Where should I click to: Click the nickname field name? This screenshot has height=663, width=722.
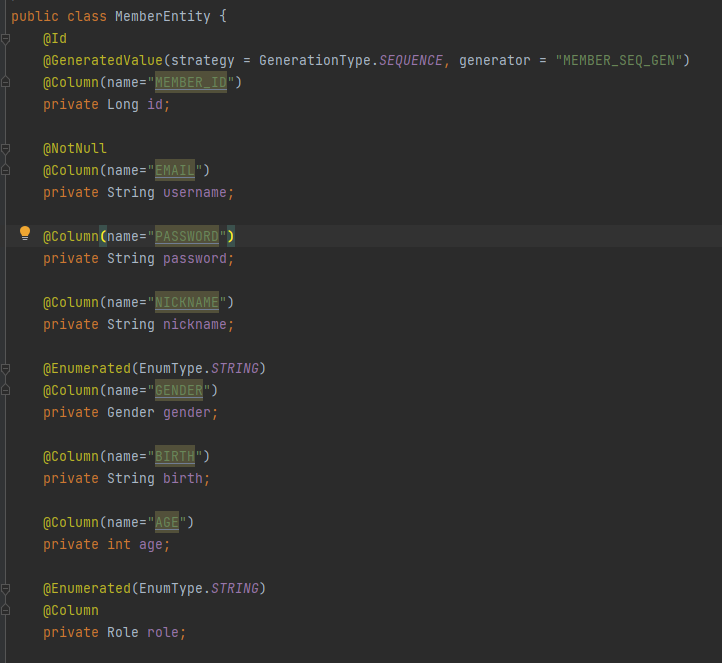point(195,324)
